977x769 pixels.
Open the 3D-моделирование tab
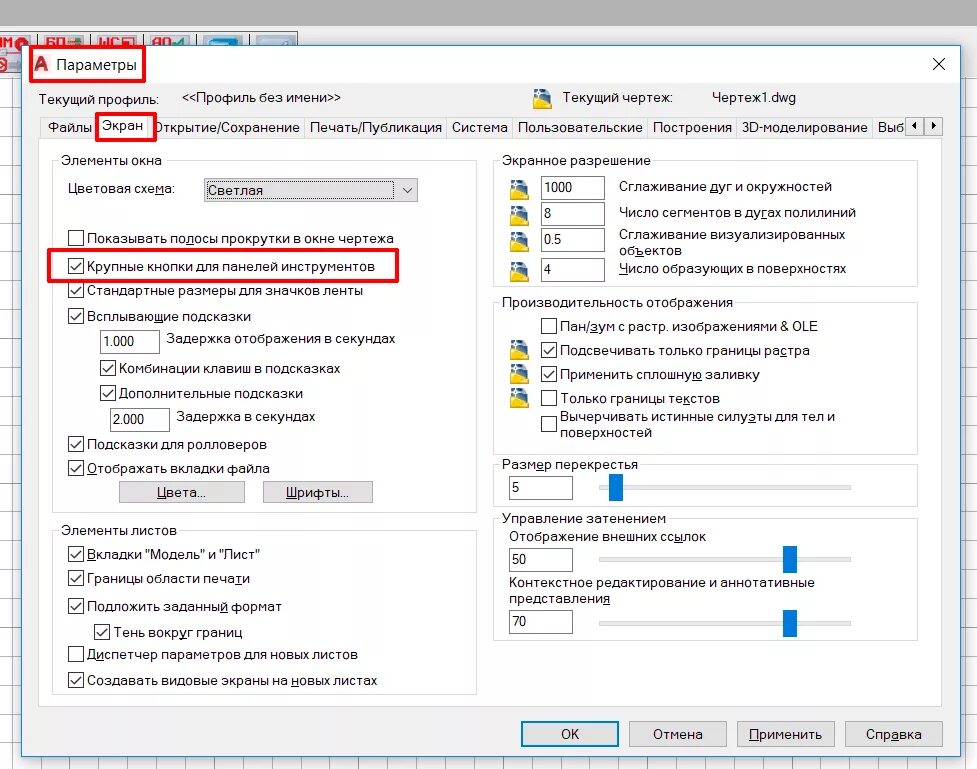[x=804, y=127]
